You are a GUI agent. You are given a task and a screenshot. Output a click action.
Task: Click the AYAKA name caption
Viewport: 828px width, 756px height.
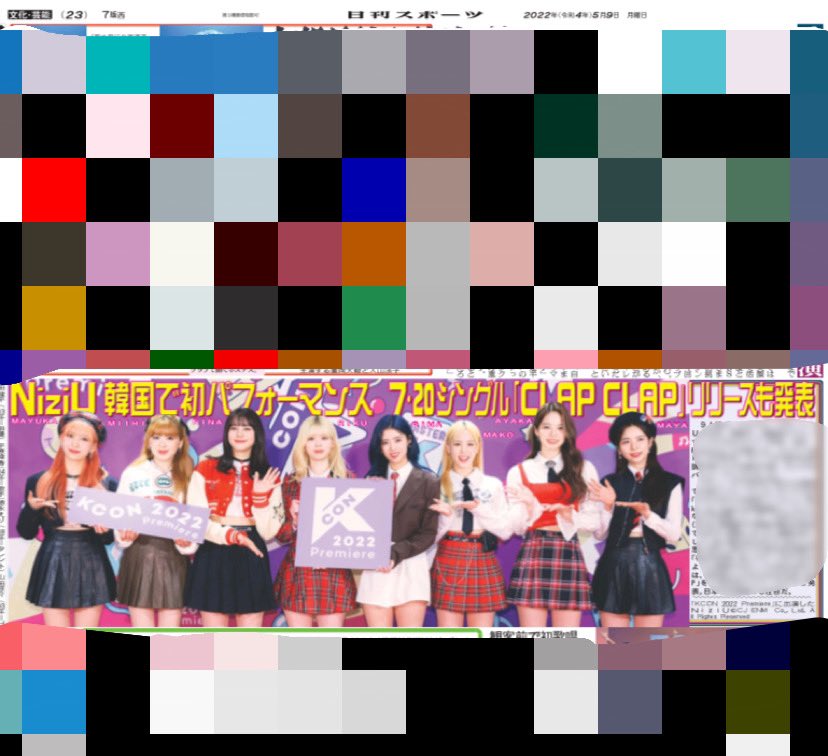(x=513, y=421)
